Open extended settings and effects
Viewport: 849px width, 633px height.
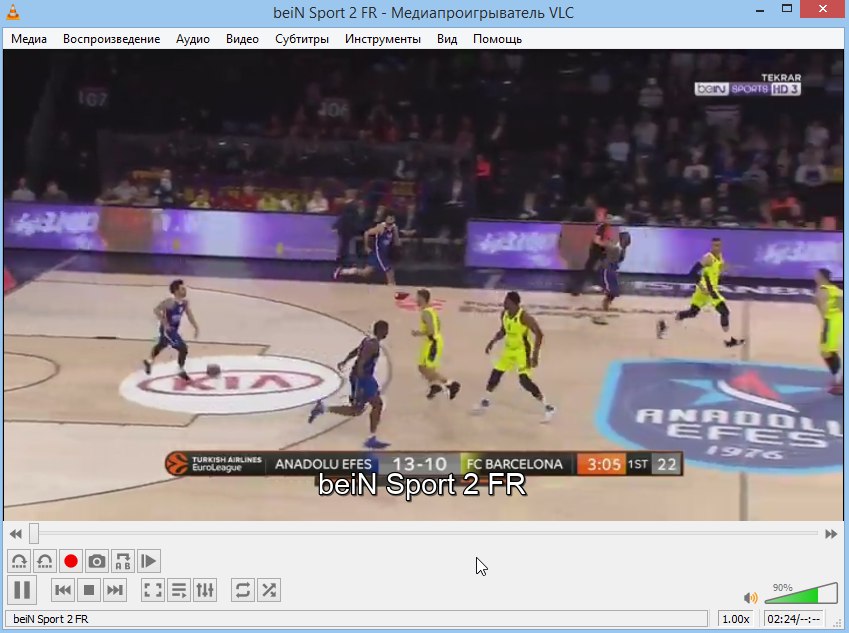coord(205,590)
